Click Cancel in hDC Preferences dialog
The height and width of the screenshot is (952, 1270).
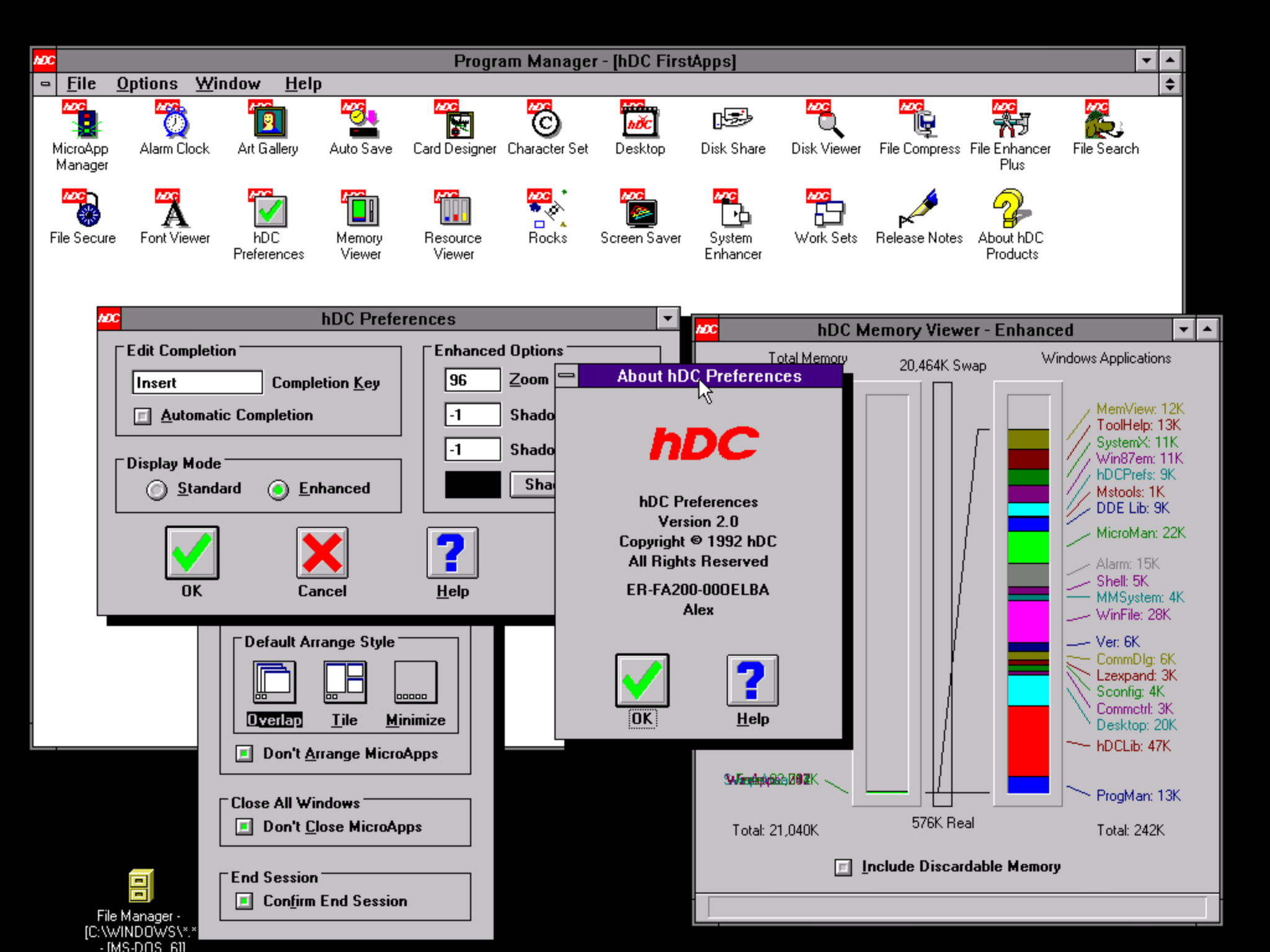click(x=322, y=553)
